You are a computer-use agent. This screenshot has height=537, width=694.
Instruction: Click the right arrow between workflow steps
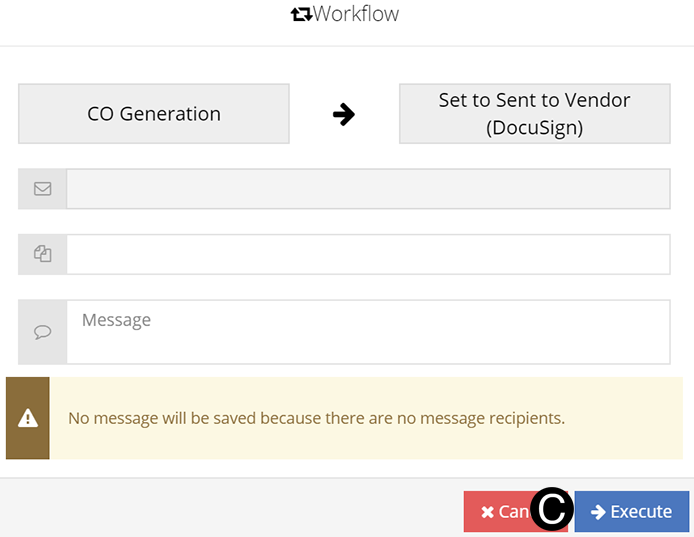tap(344, 115)
